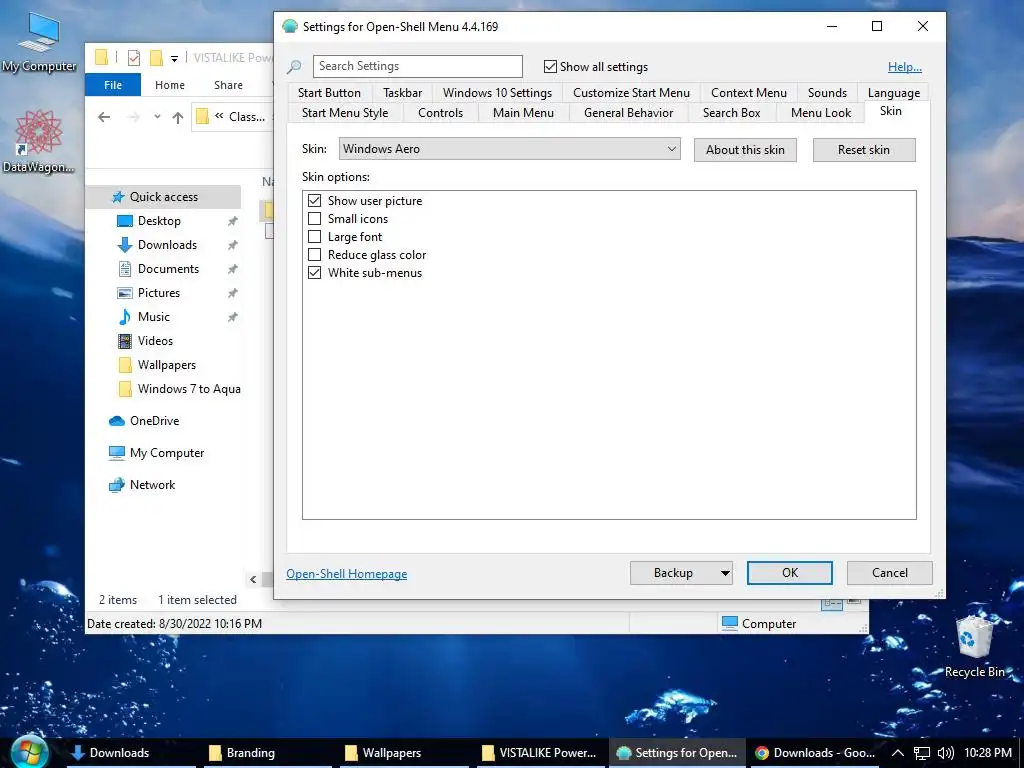Confirm settings with OK button
Image resolution: width=1024 pixels, height=768 pixels.
(x=790, y=573)
